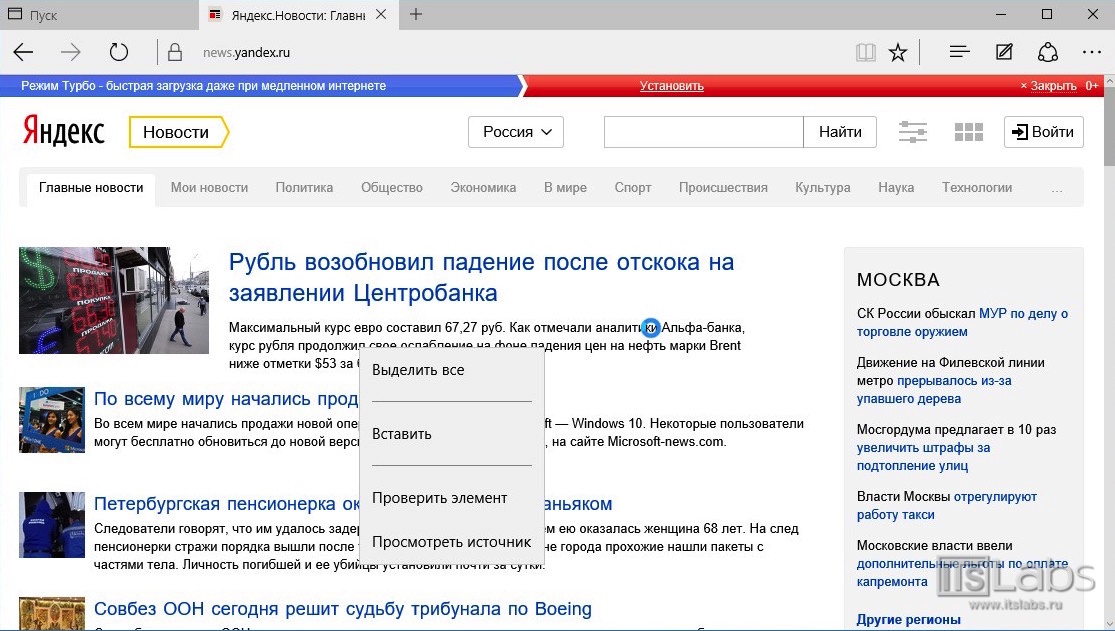This screenshot has width=1115, height=631.
Task: Open the Другие регионы link
Action: [x=909, y=620]
